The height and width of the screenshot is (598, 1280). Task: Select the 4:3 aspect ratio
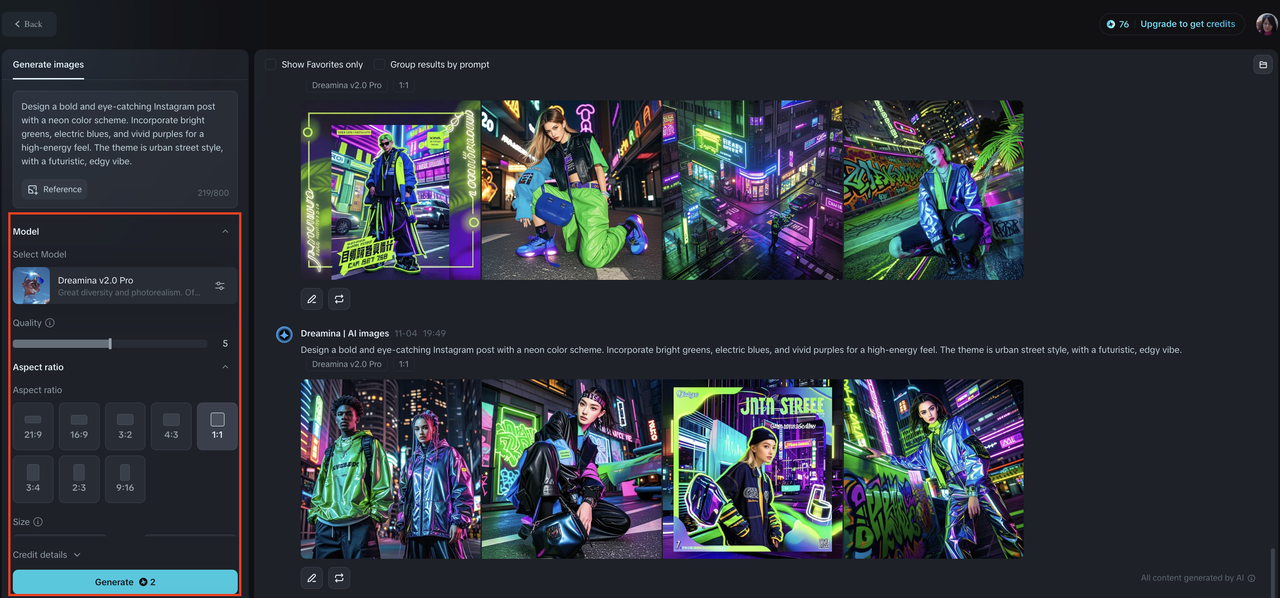coord(171,426)
